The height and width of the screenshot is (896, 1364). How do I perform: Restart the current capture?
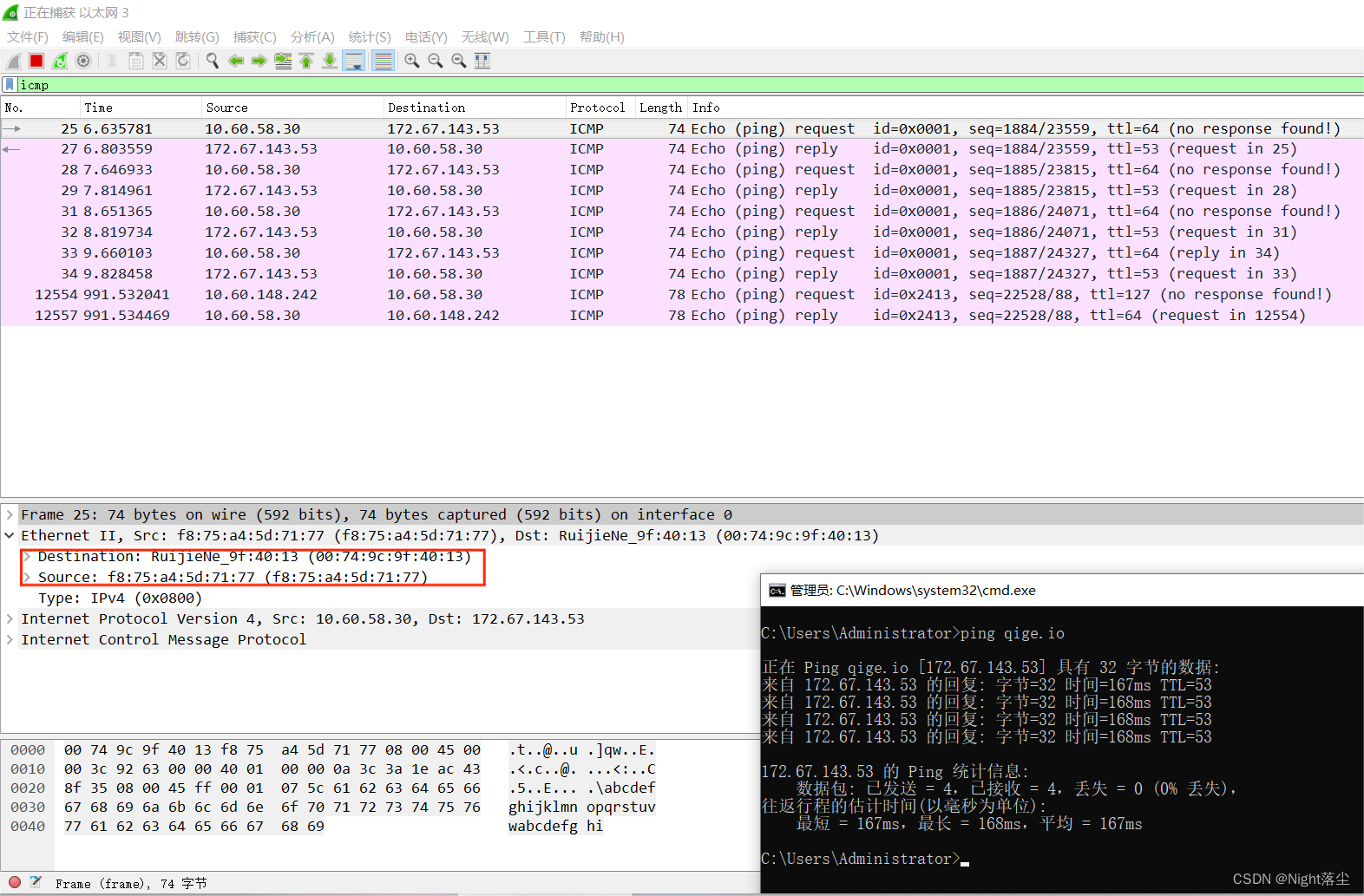click(60, 61)
